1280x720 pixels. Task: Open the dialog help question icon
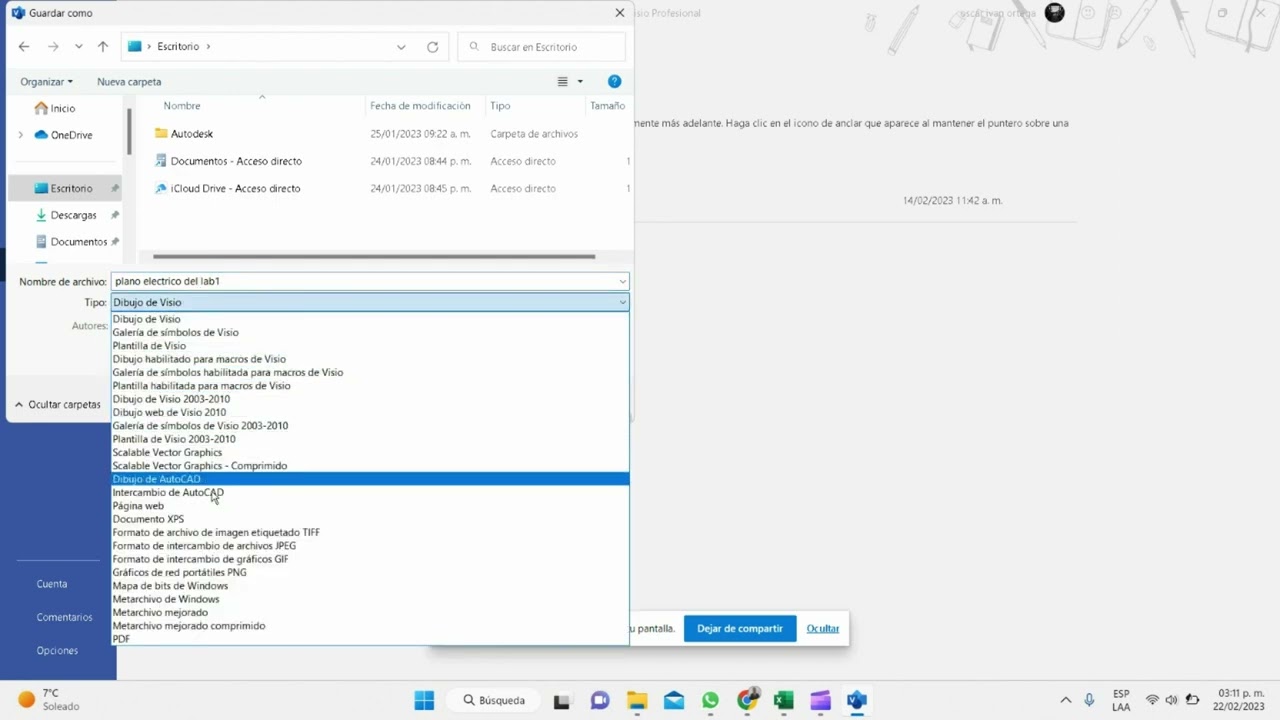[614, 81]
